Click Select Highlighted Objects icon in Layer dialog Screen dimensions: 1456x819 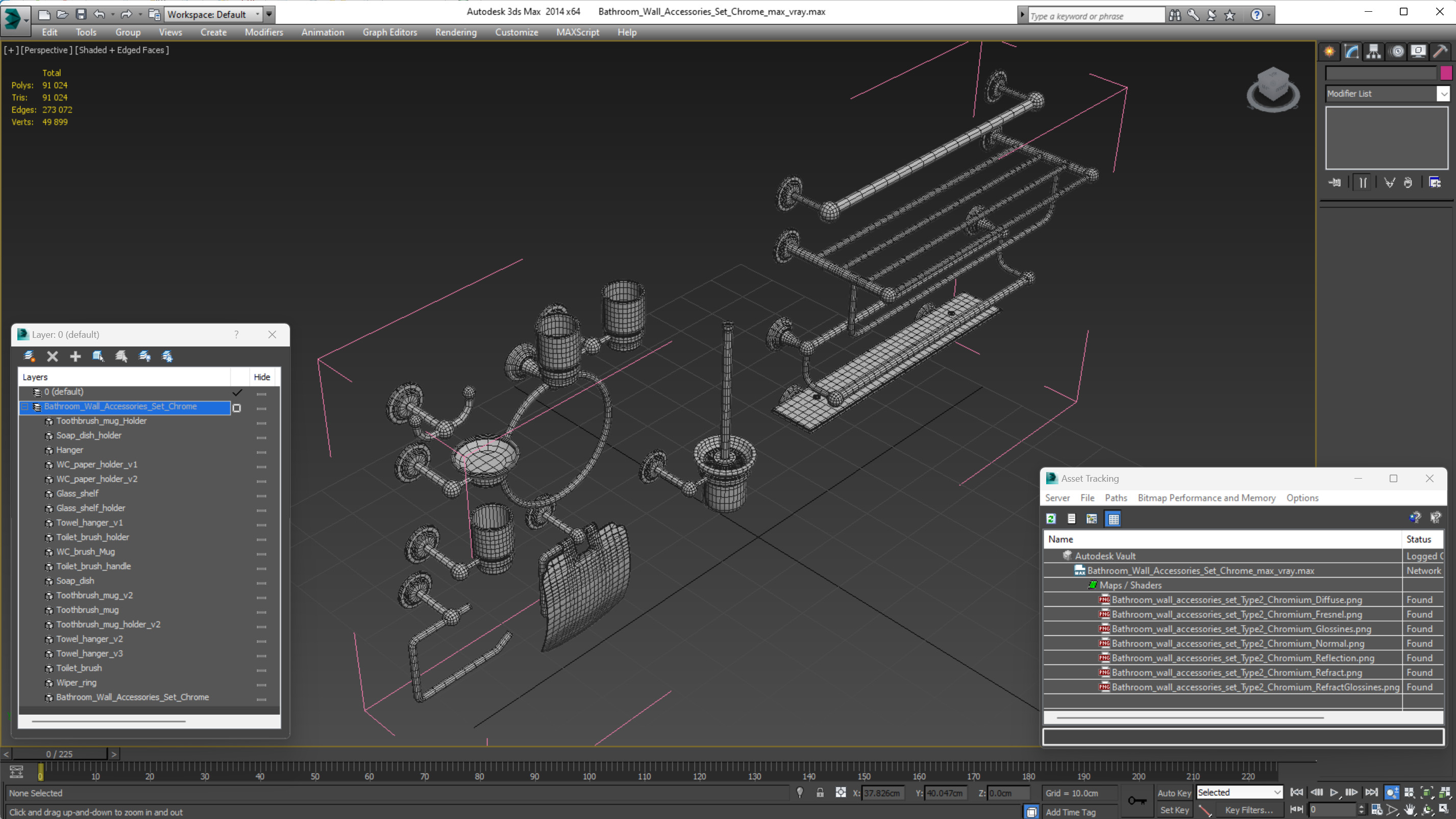pos(98,356)
